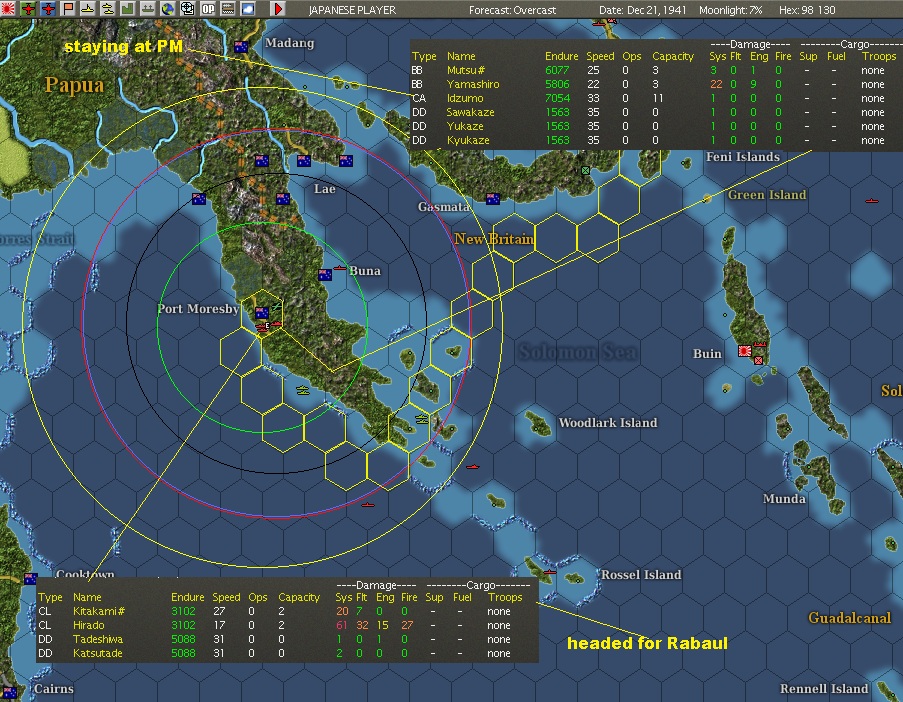Select the Allied flag base at Buna
This screenshot has width=903, height=702.
[325, 275]
